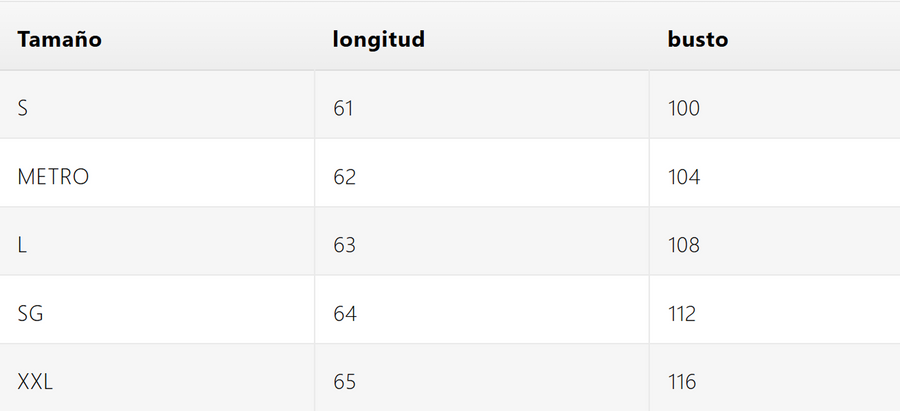
Task: Click the longitud value 65
Action: pyautogui.click(x=344, y=381)
